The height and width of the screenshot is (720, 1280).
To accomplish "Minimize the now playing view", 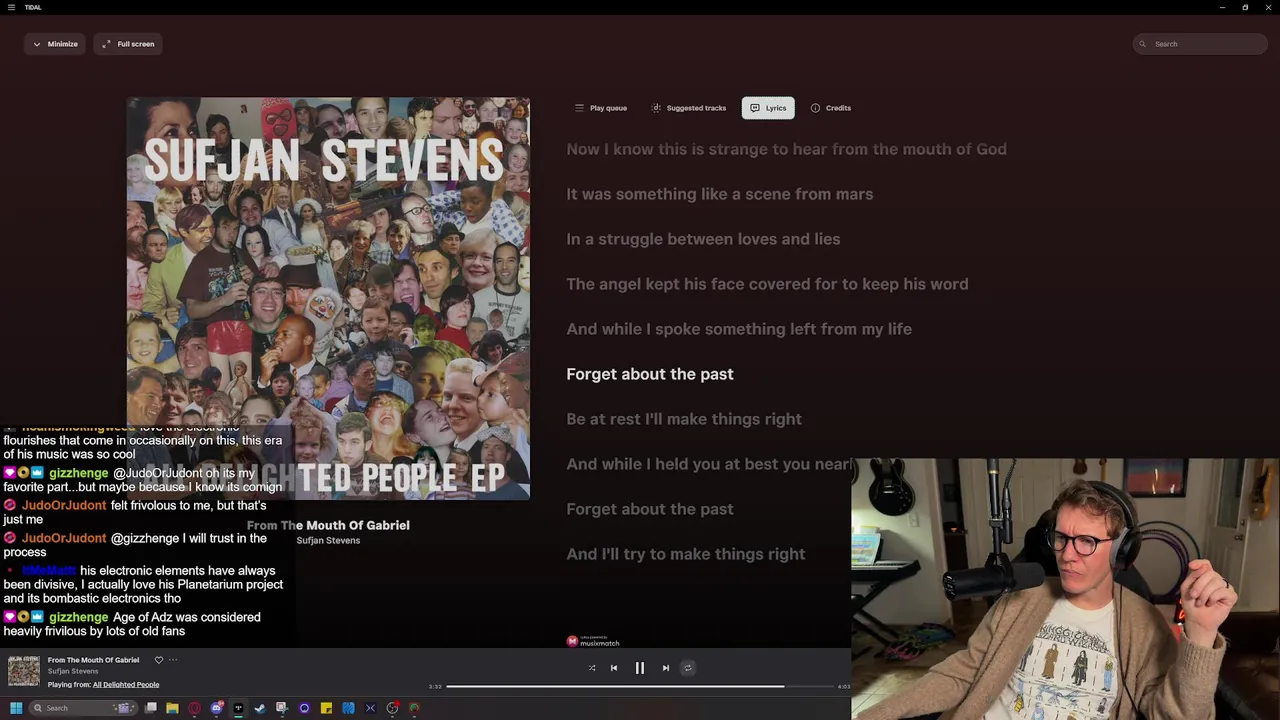I will pos(55,44).
